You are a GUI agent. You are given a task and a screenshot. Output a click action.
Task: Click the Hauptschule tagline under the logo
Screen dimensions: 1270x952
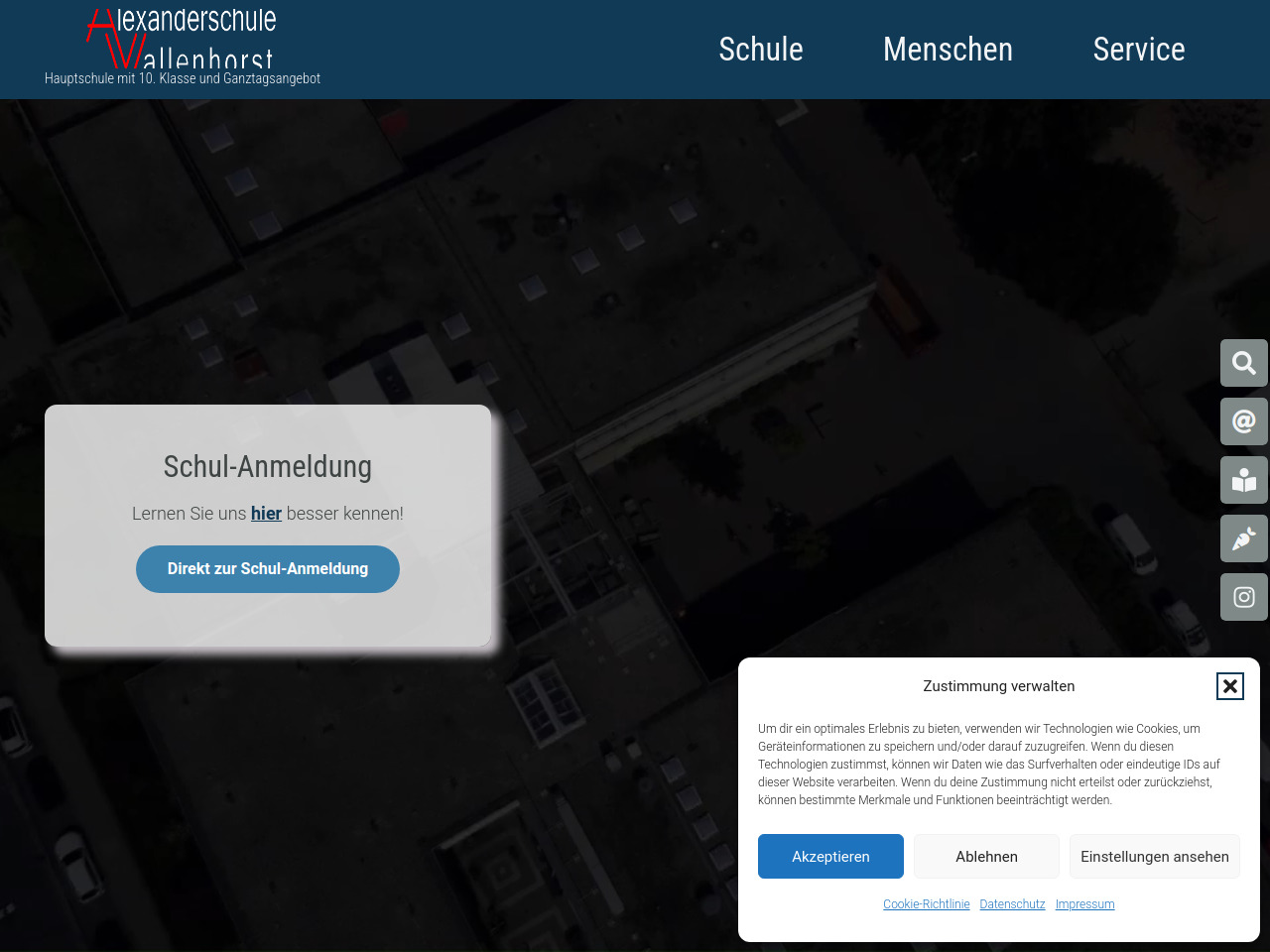pyautogui.click(x=183, y=79)
